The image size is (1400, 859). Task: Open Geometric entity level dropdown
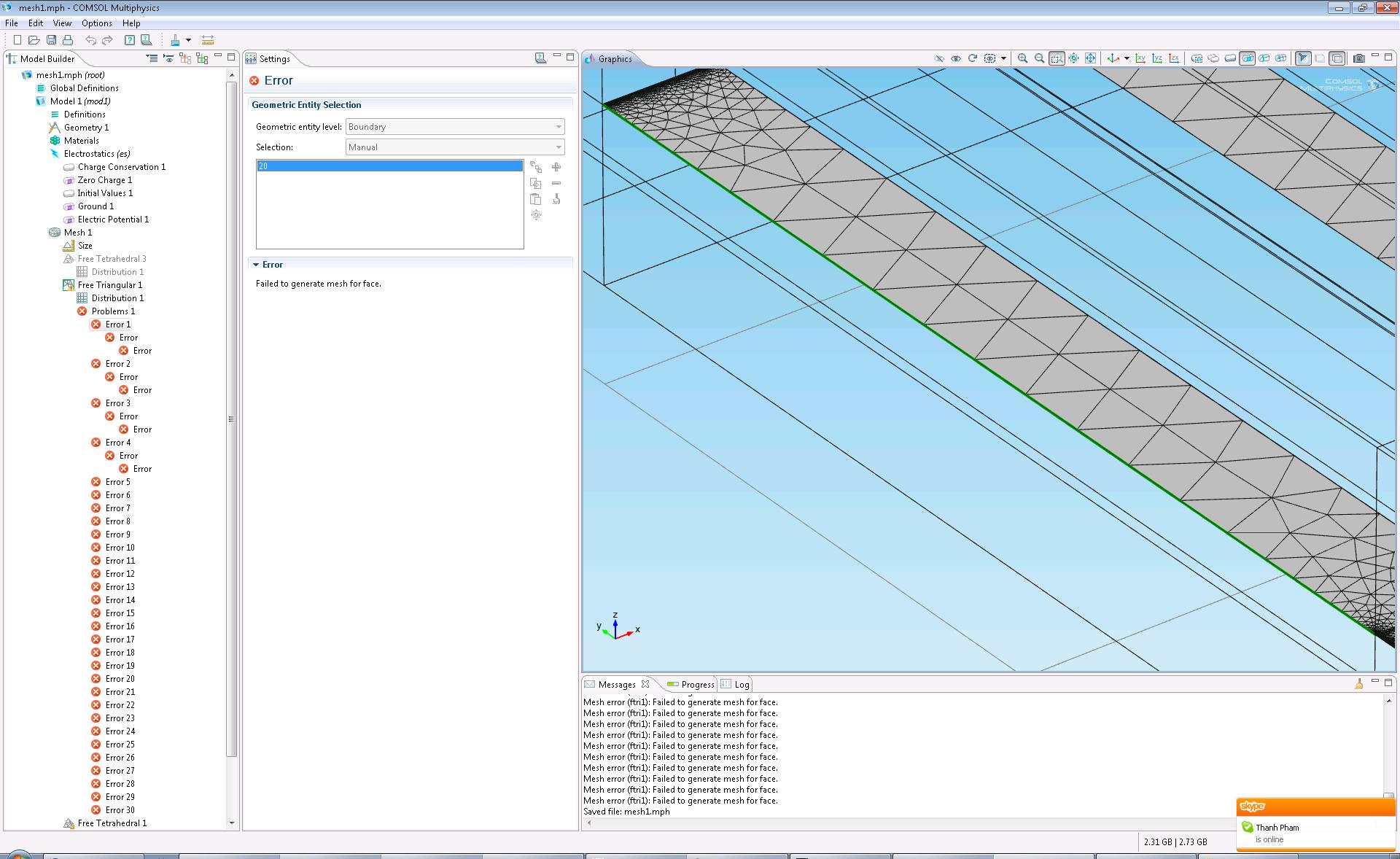[454, 127]
